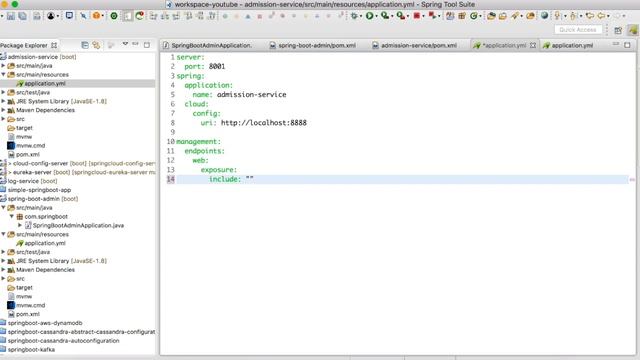Click the Search flashlight toolbar icon
The image size is (640, 360).
point(515,16)
